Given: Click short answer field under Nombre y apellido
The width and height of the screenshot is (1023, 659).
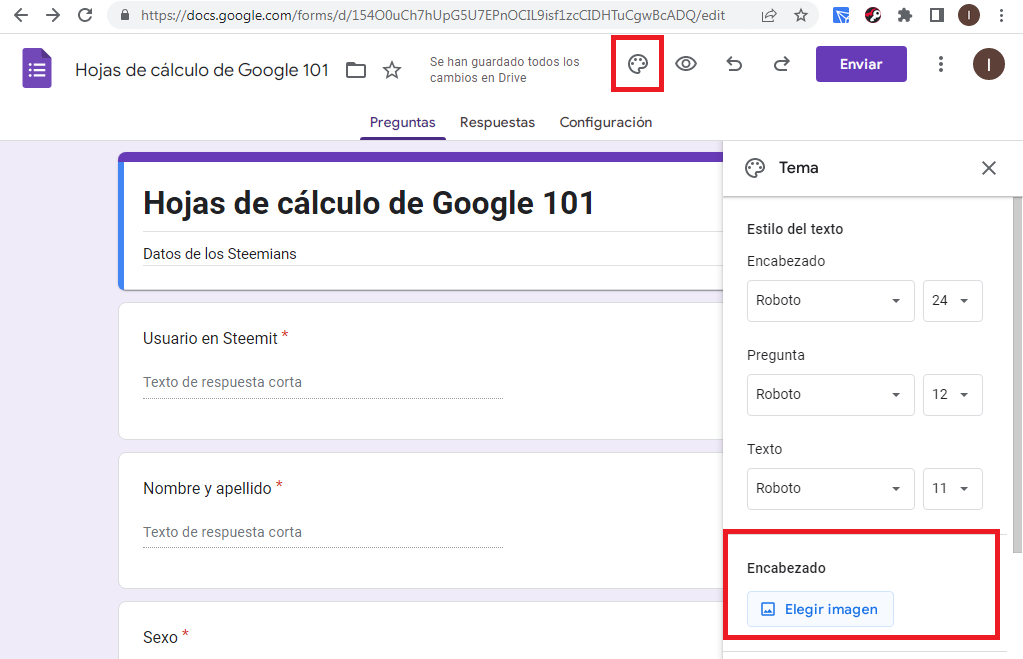Looking at the screenshot, I should point(323,532).
